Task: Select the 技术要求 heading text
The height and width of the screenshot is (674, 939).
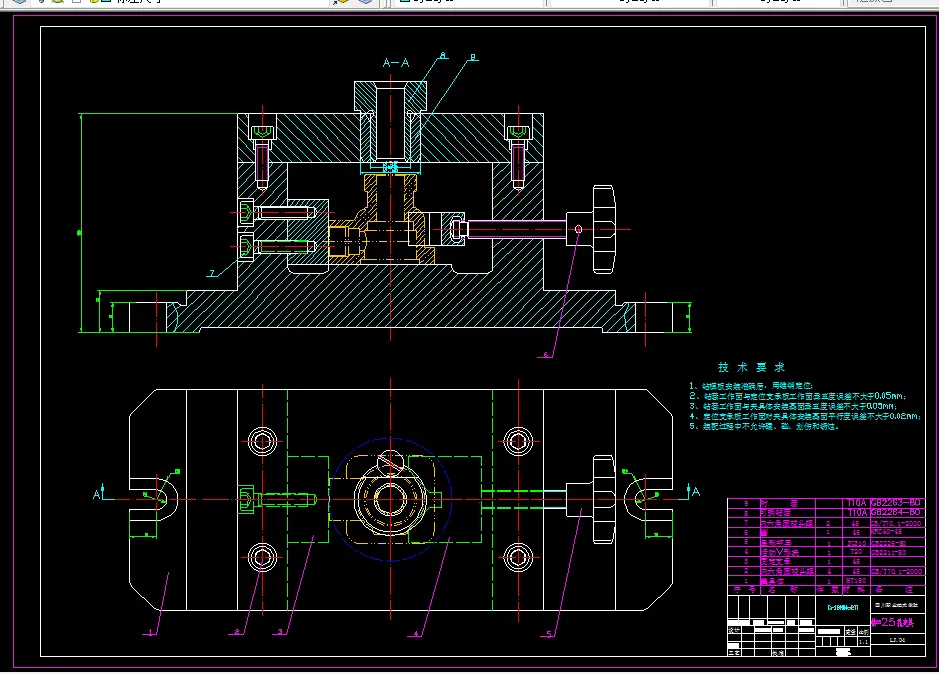Action: pos(752,367)
